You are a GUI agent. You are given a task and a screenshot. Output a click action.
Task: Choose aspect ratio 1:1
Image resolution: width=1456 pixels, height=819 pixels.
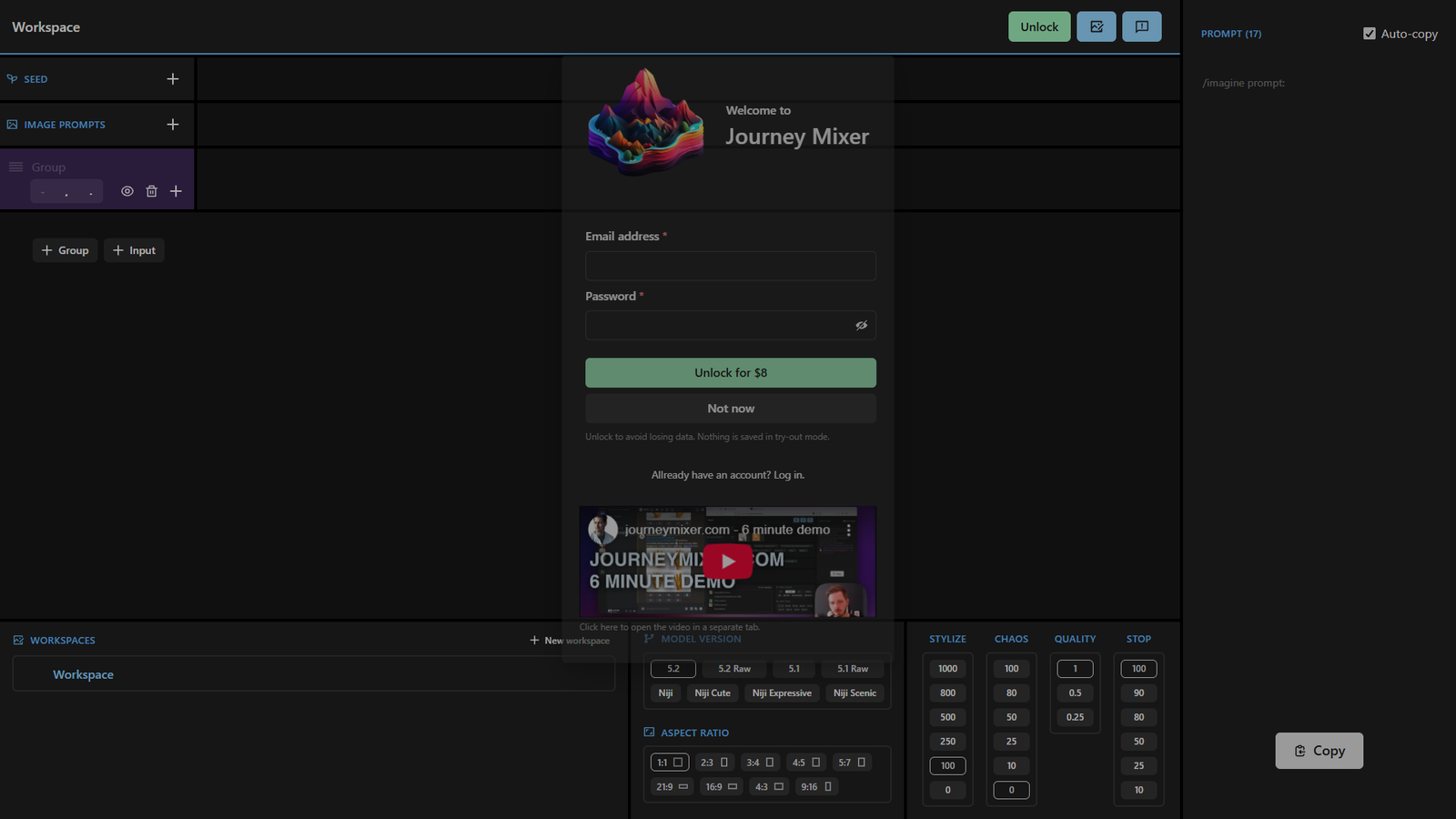[x=670, y=763]
